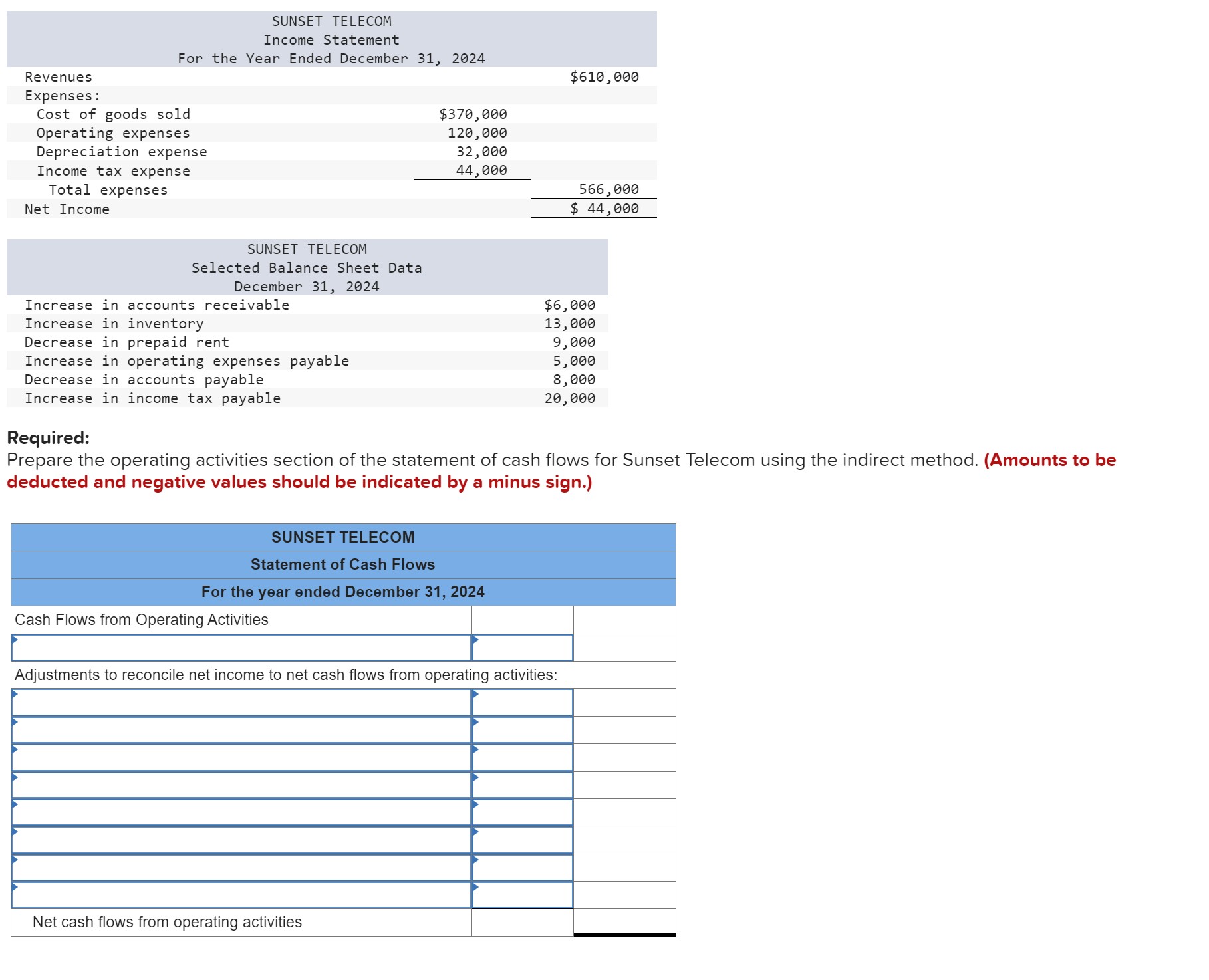The image size is (1209, 980).
Task: Click the SUNSET TELECOM statement title header
Action: click(x=343, y=537)
